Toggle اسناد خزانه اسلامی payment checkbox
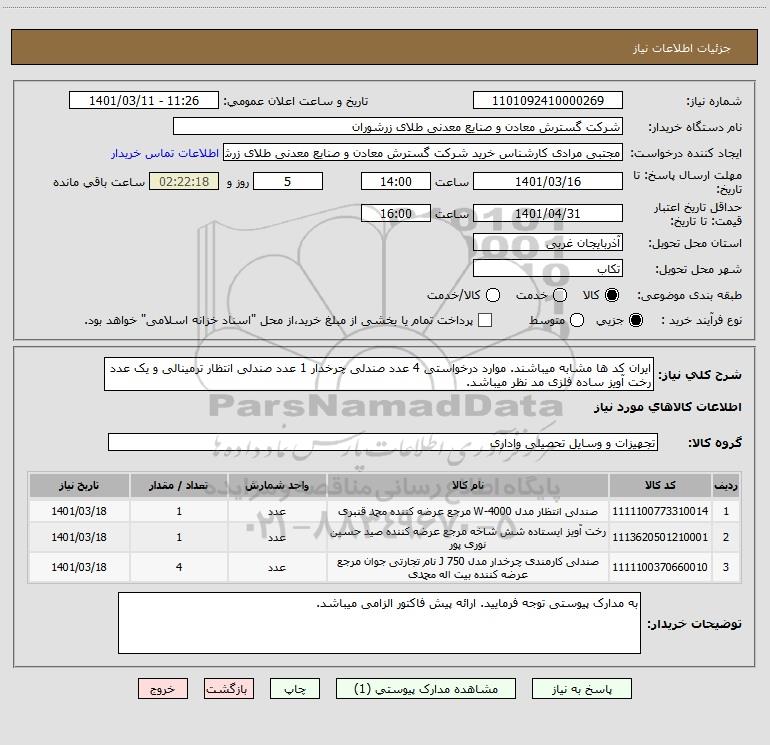 click(x=485, y=320)
